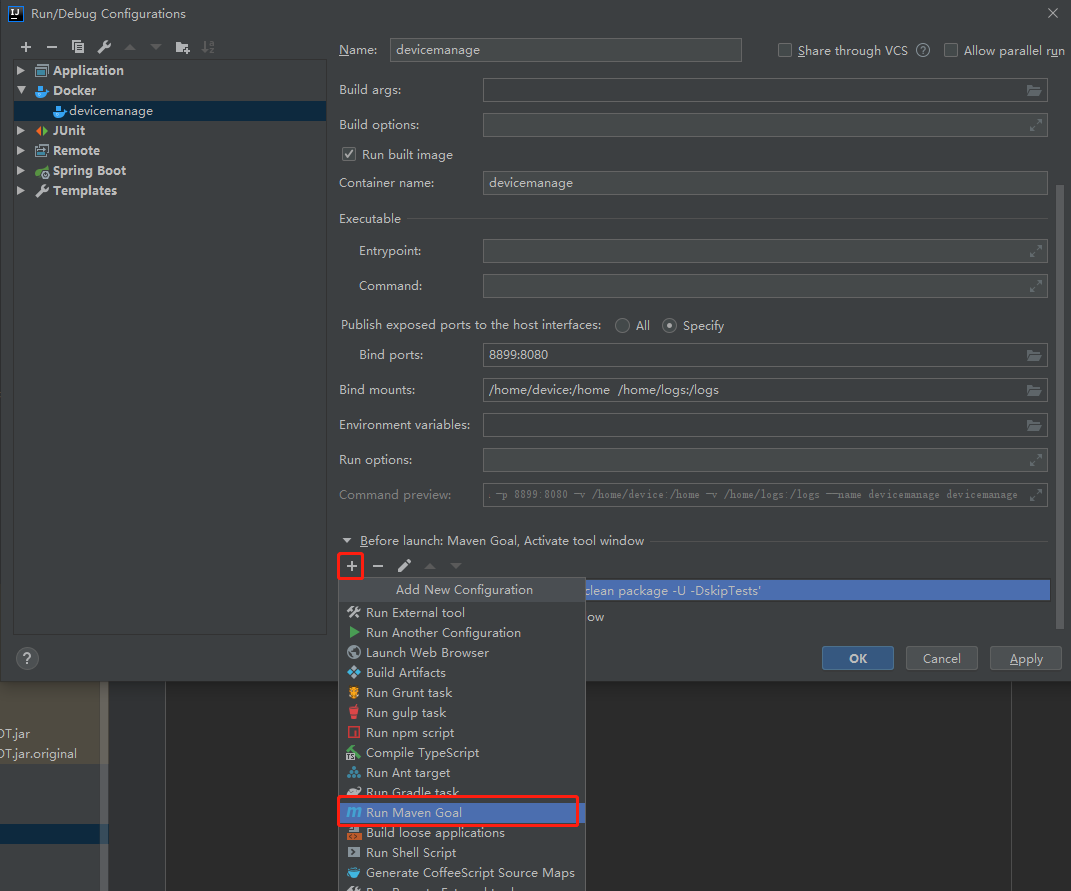Viewport: 1071px width, 891px height.
Task: Select devicemanage under Docker
Action: pos(170,111)
